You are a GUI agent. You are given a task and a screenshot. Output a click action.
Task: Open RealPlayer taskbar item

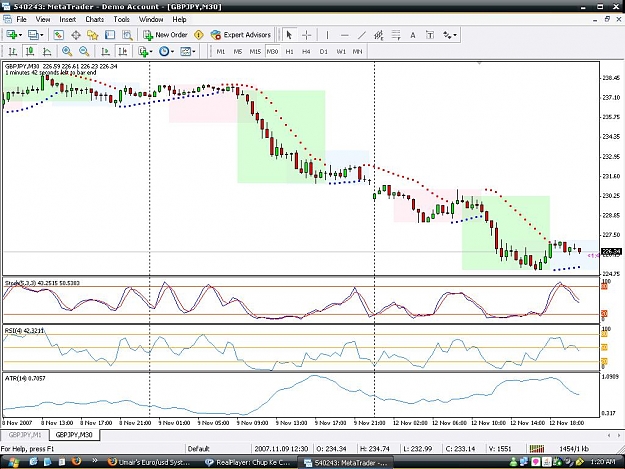point(249,462)
